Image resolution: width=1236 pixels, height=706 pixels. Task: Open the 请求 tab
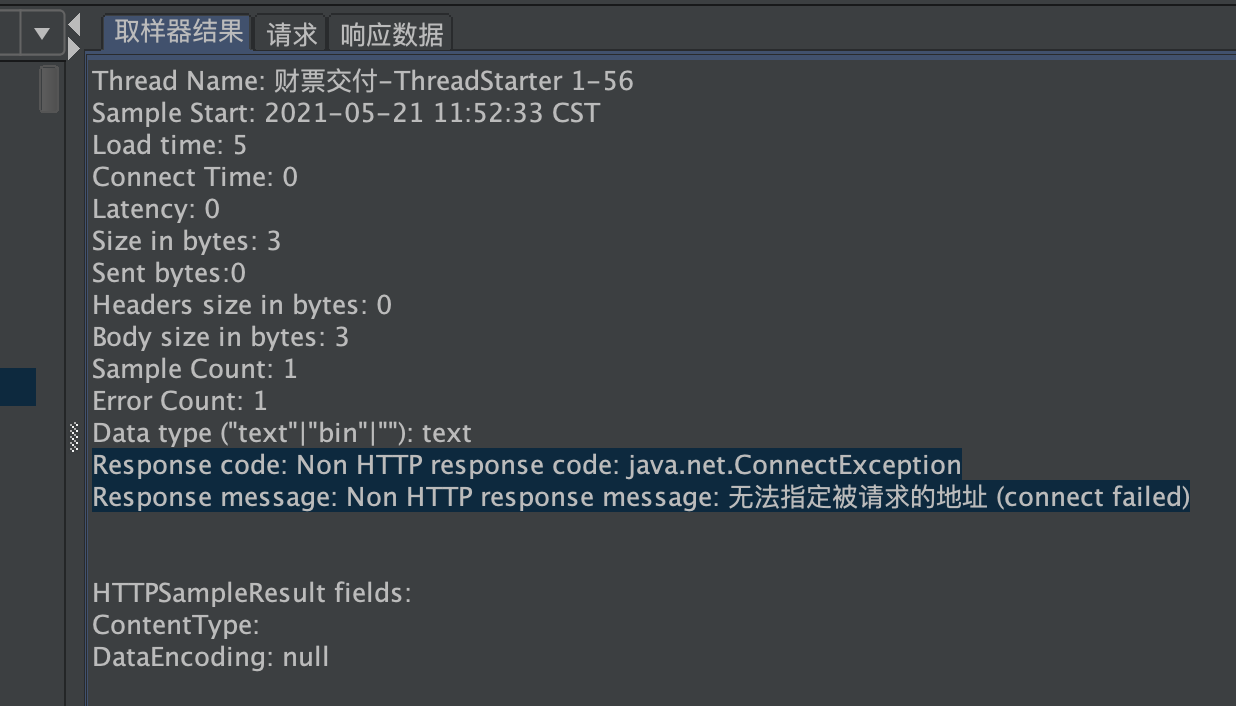[x=291, y=34]
